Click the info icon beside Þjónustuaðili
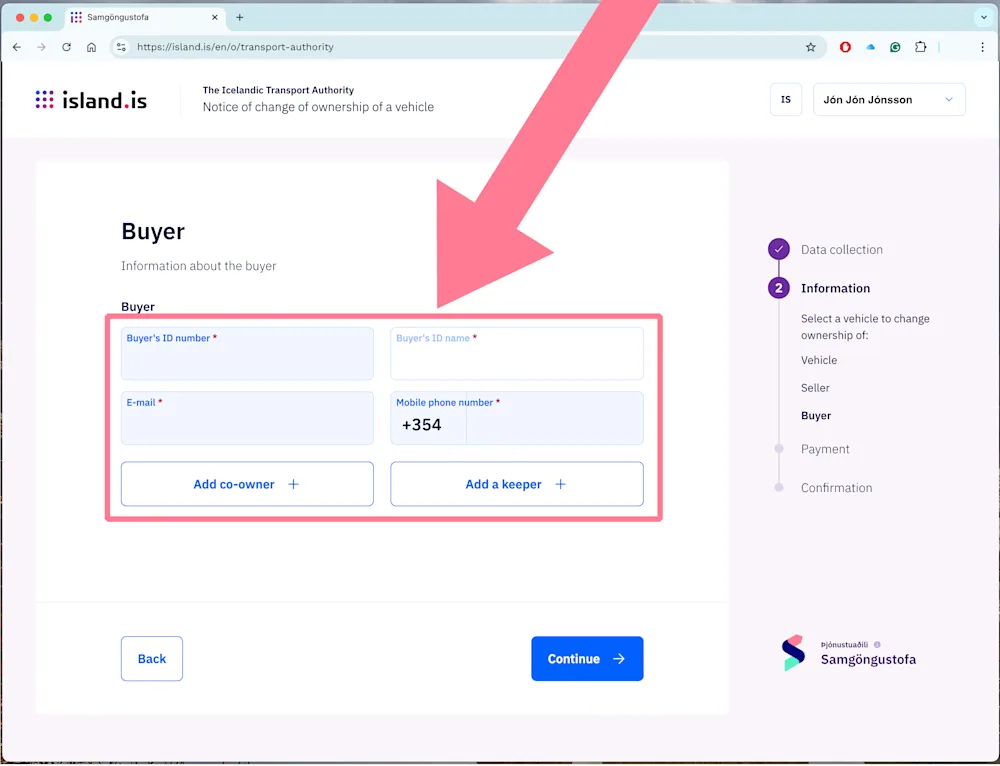This screenshot has width=1000, height=766. (x=877, y=645)
